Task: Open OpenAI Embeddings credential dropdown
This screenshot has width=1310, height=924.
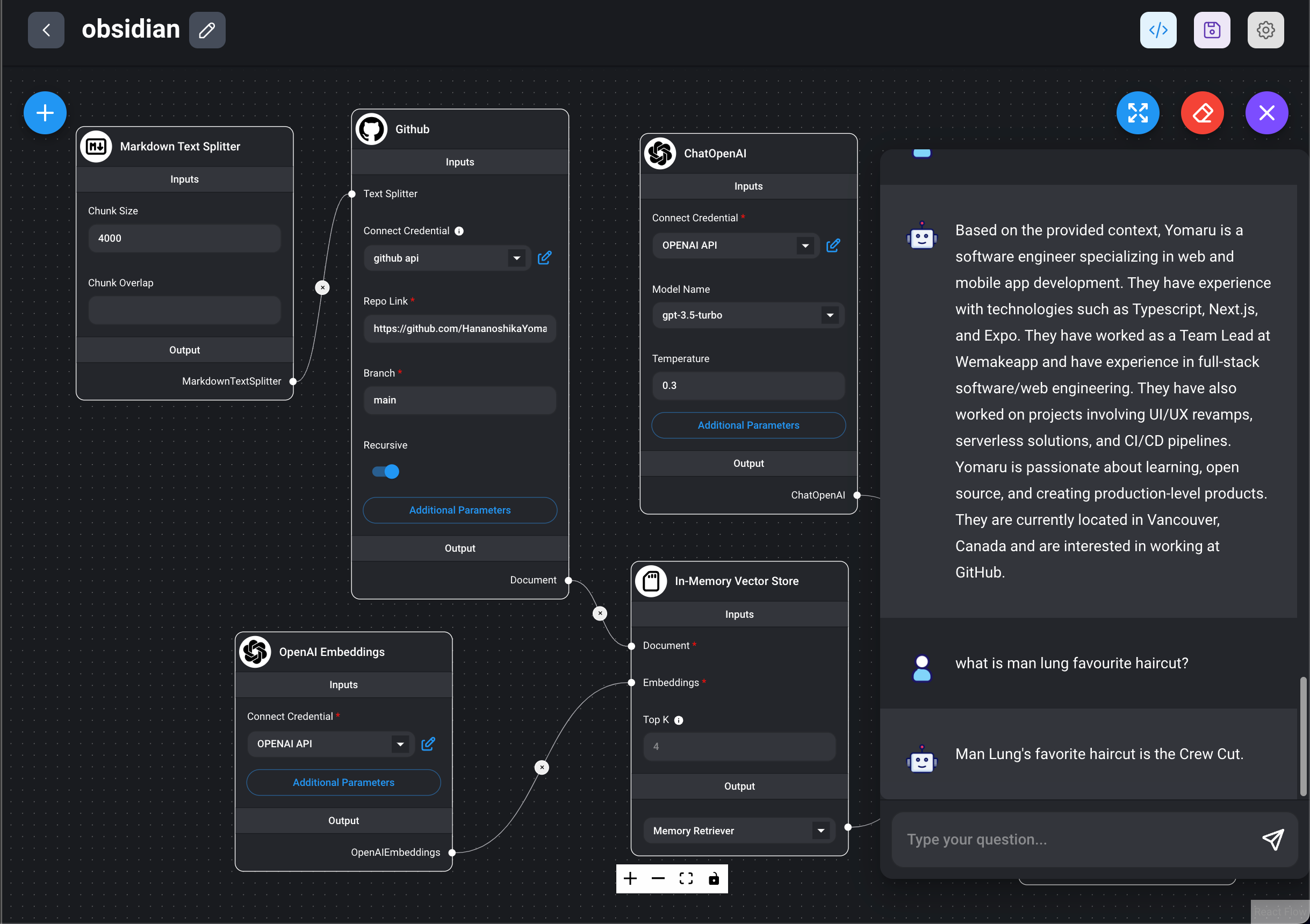Action: coord(400,743)
